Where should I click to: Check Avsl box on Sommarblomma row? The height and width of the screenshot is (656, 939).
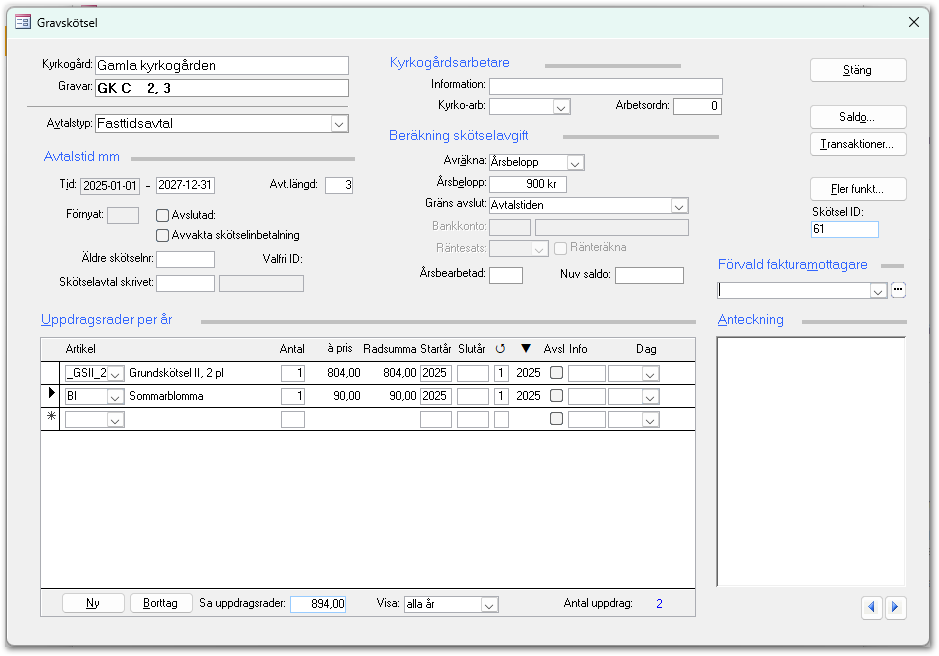coord(556,395)
